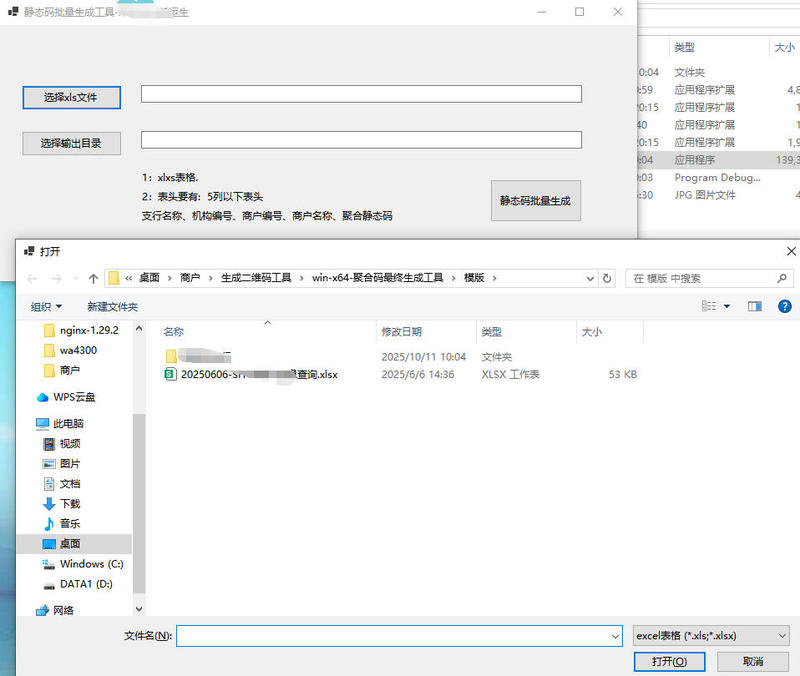The height and width of the screenshot is (676, 800).
Task: Change the view layout icon
Action: coord(709,306)
